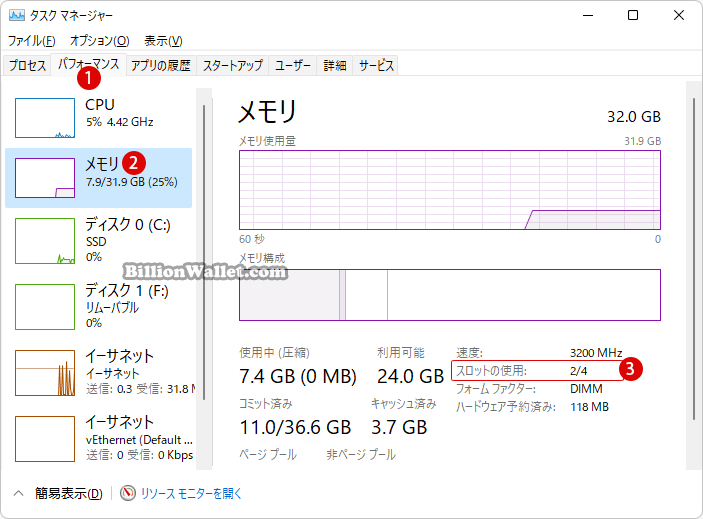Click the 2/4 slots used value

coord(578,371)
